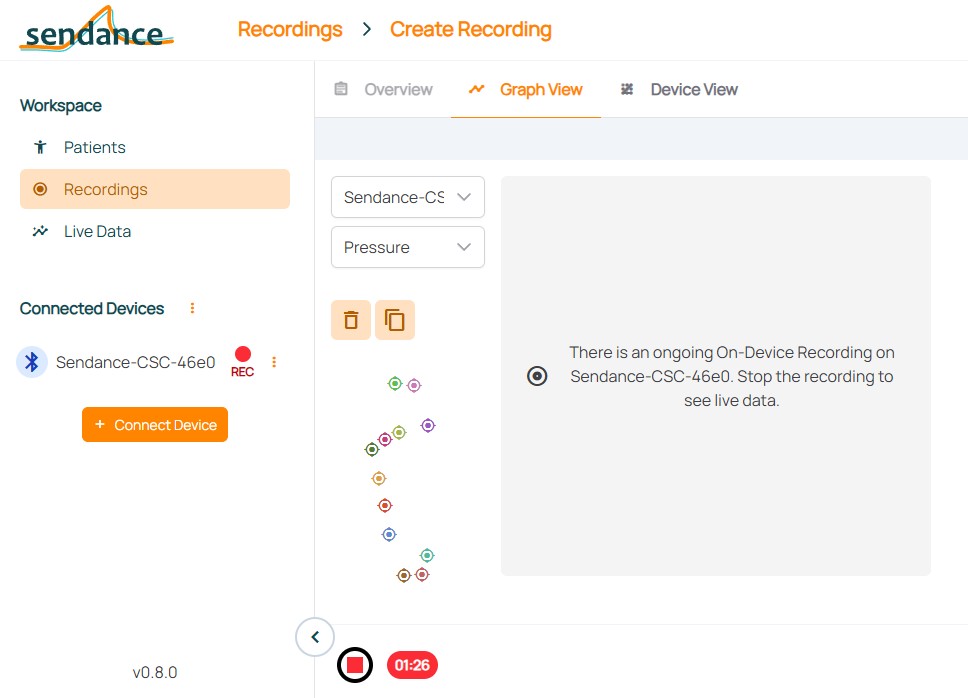This screenshot has width=968, height=698.
Task: Open the Sendance-CS device dropdown
Action: point(407,197)
